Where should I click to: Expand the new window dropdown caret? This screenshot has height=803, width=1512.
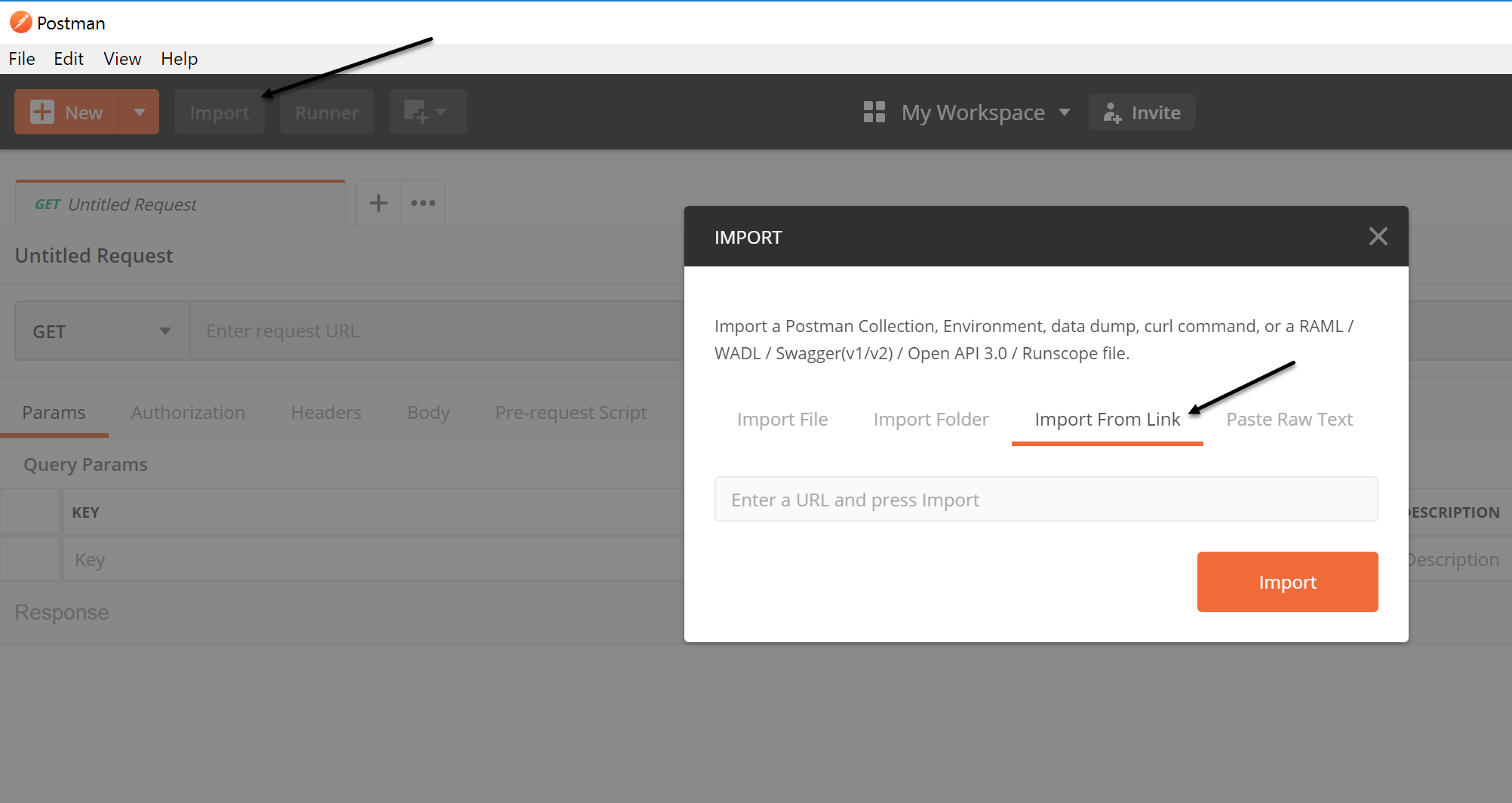[441, 112]
